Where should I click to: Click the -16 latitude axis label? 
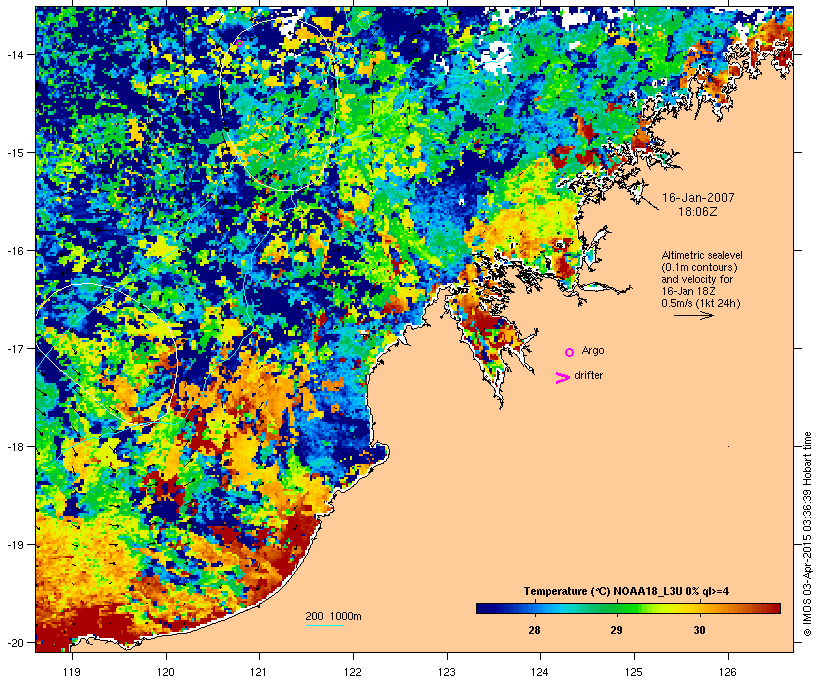[14, 251]
